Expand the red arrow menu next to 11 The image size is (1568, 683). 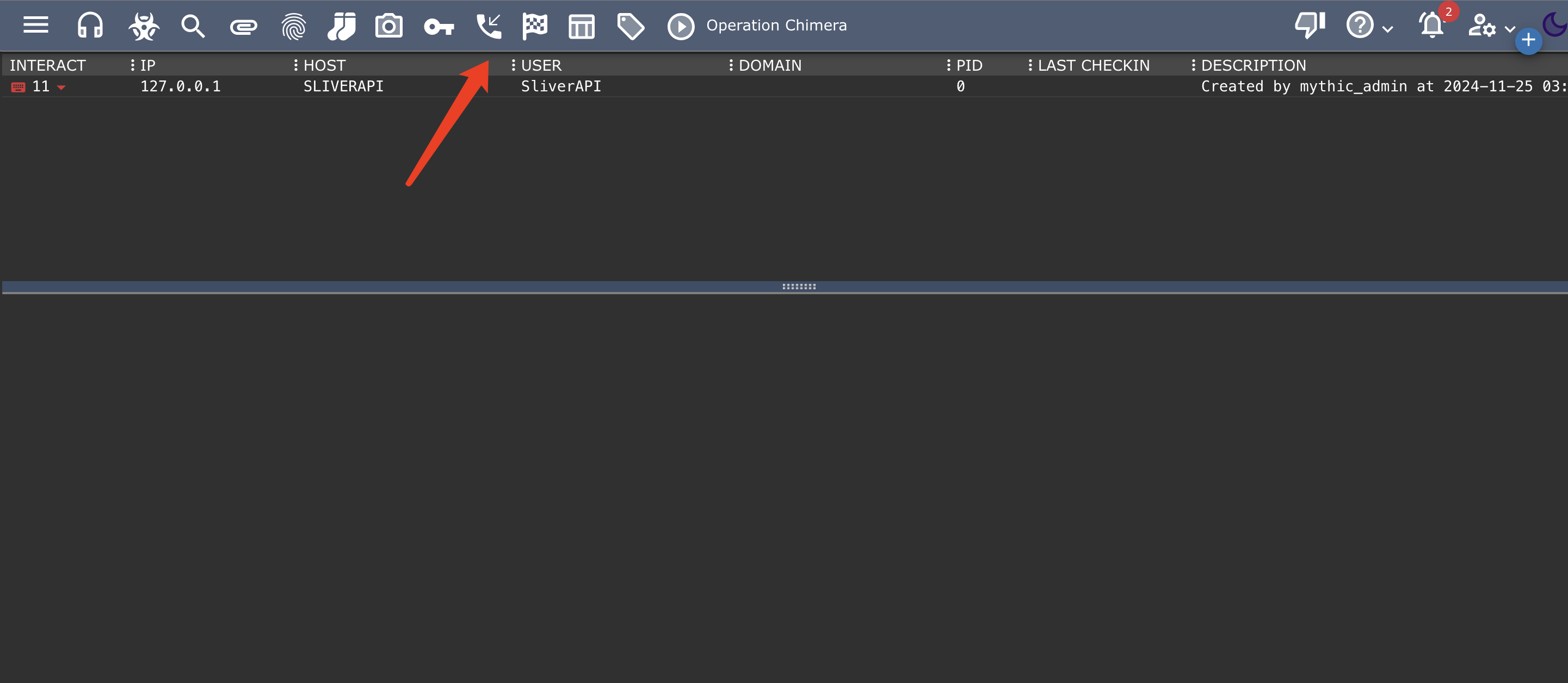[x=61, y=88]
